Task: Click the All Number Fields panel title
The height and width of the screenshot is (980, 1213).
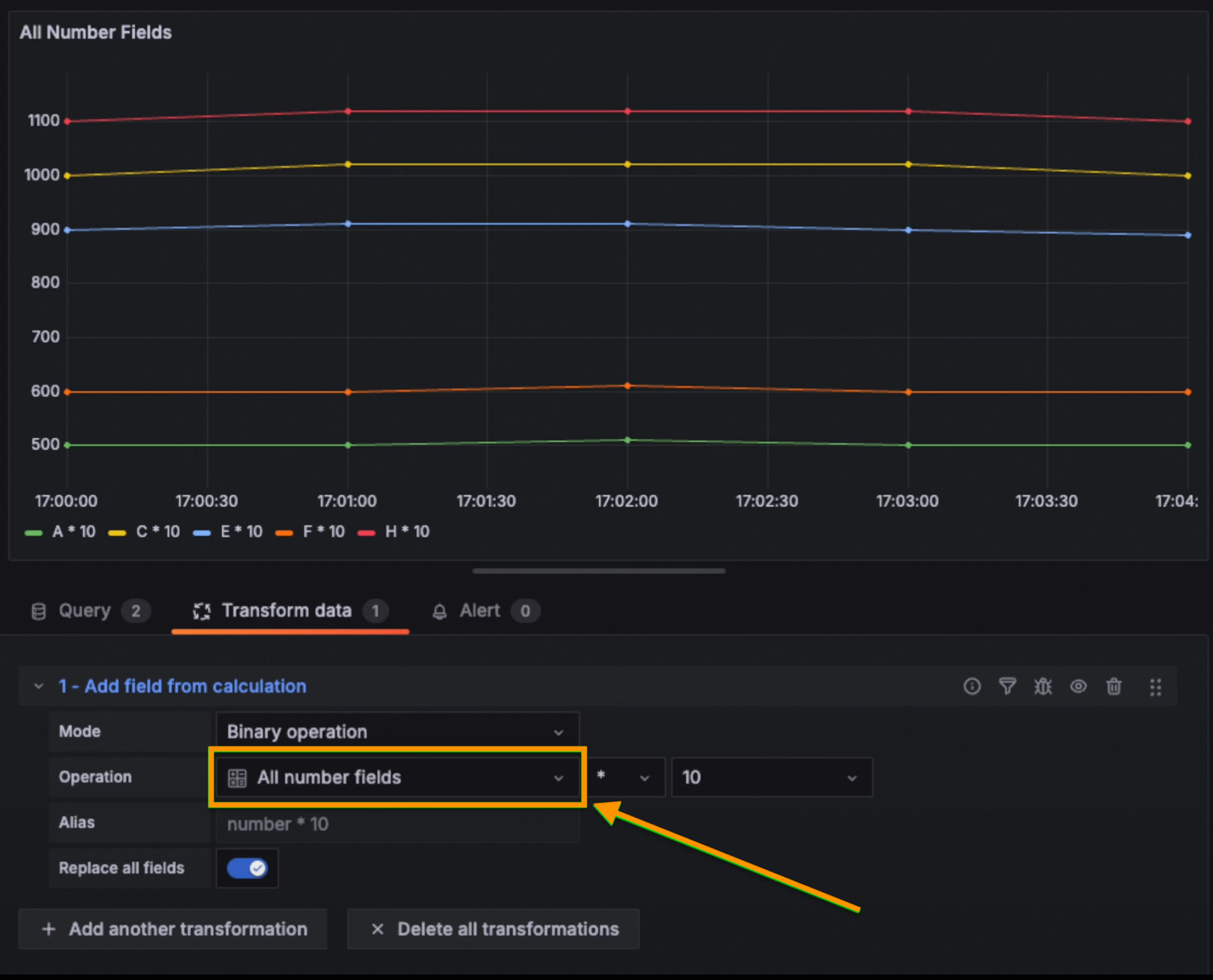Action: [96, 32]
